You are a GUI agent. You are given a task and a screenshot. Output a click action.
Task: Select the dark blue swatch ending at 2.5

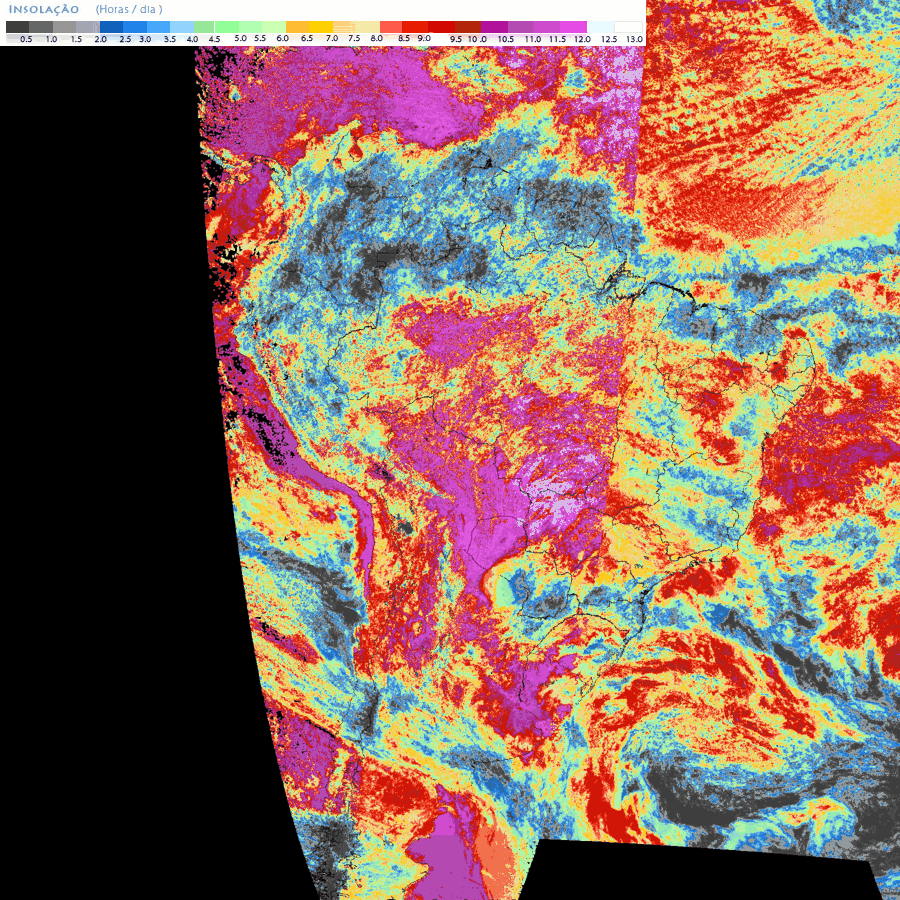[x=111, y=27]
